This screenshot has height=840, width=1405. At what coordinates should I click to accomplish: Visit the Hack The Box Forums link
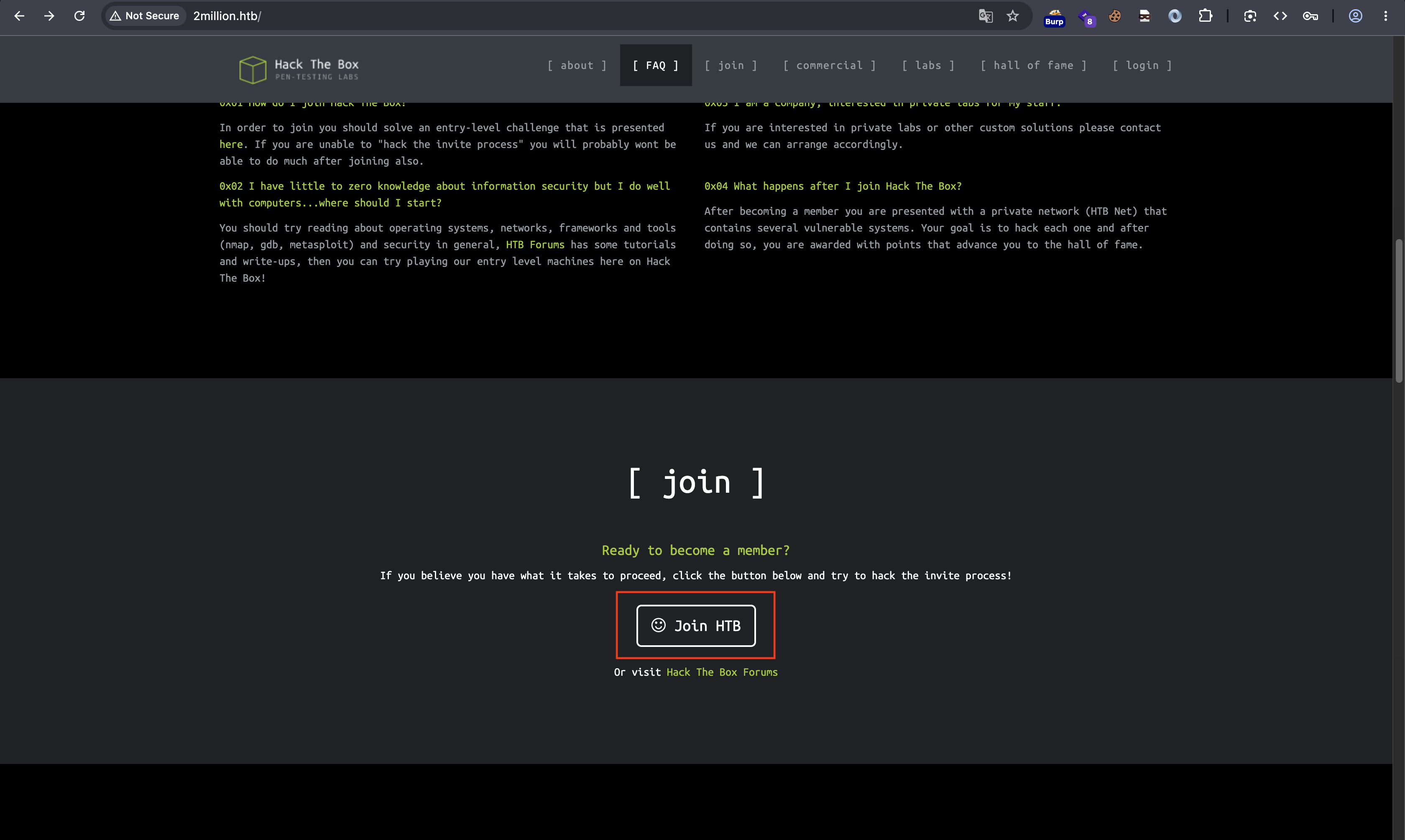[x=721, y=672]
